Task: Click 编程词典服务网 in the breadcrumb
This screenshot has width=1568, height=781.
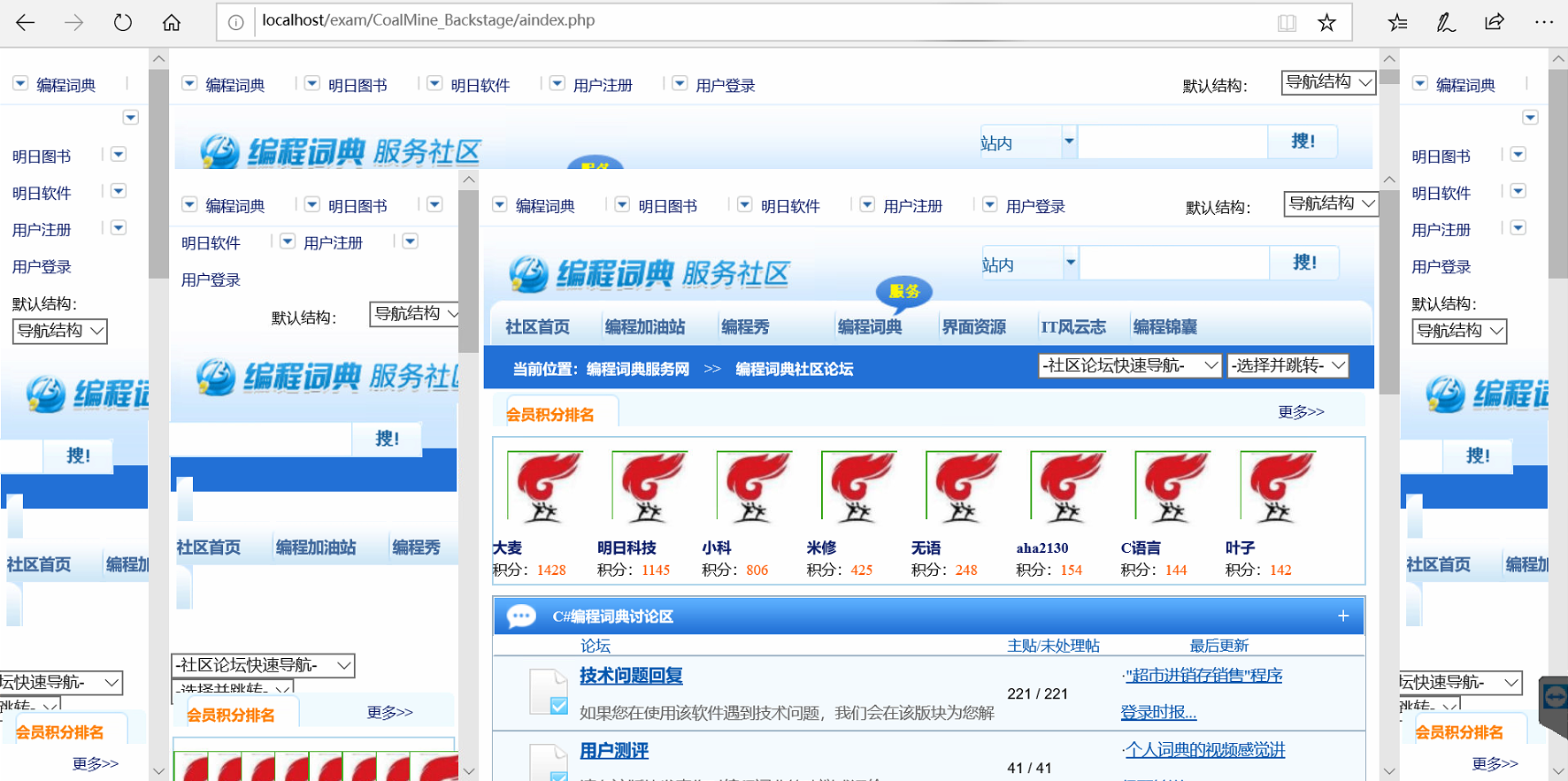Action: [x=638, y=369]
